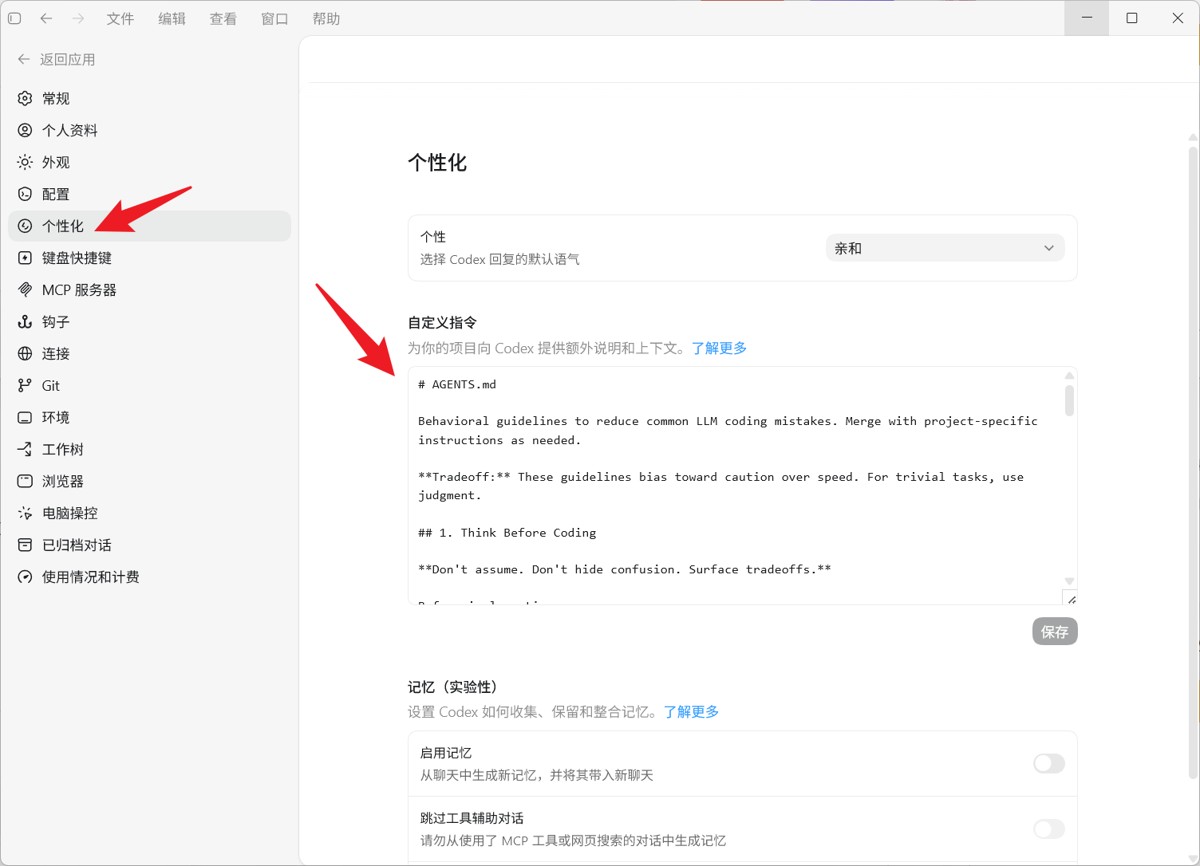
Task: Click the instructions box scroll up arrow
Action: (x=1069, y=375)
